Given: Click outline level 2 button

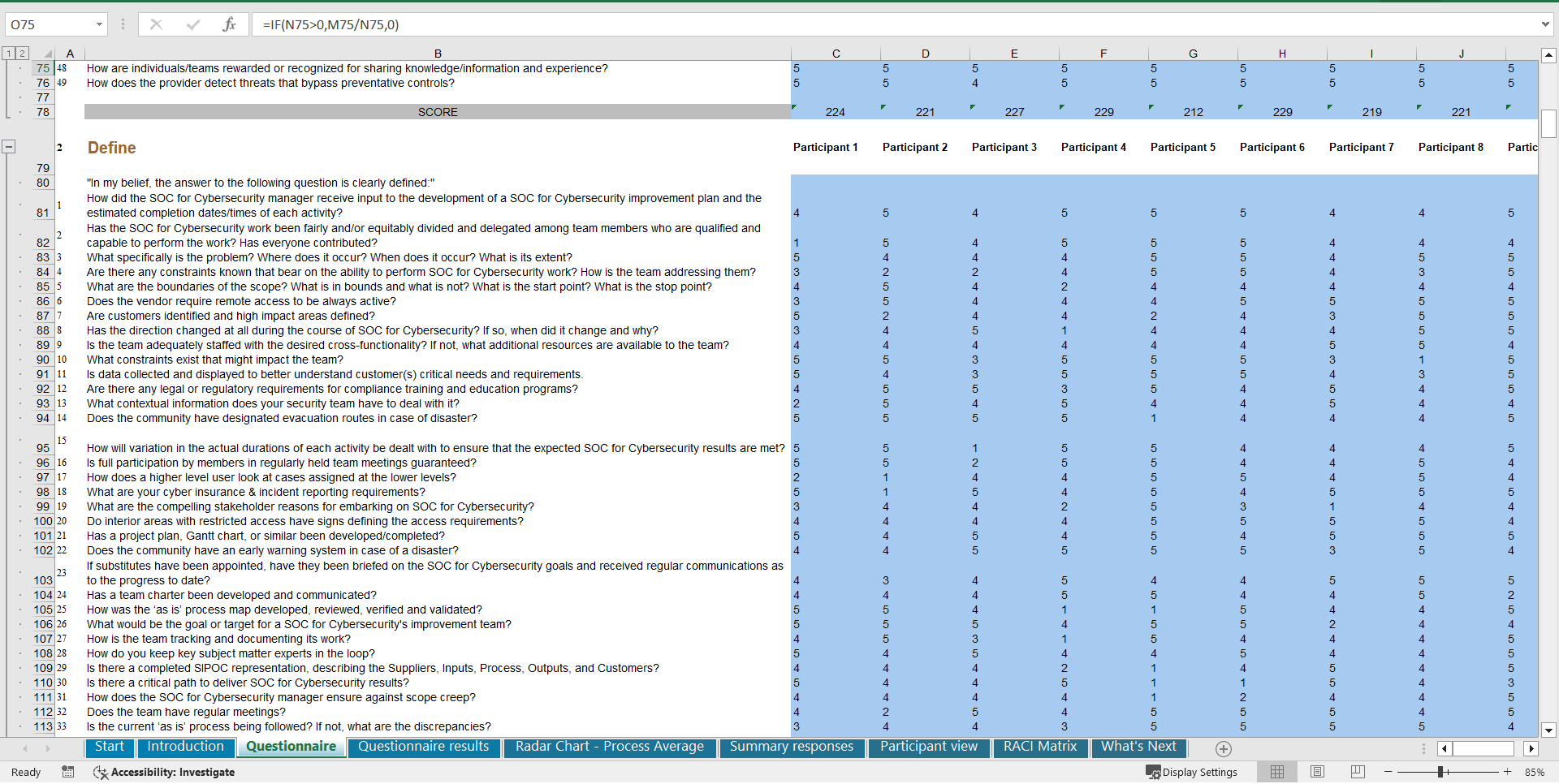Looking at the screenshot, I should pyautogui.click(x=22, y=54).
